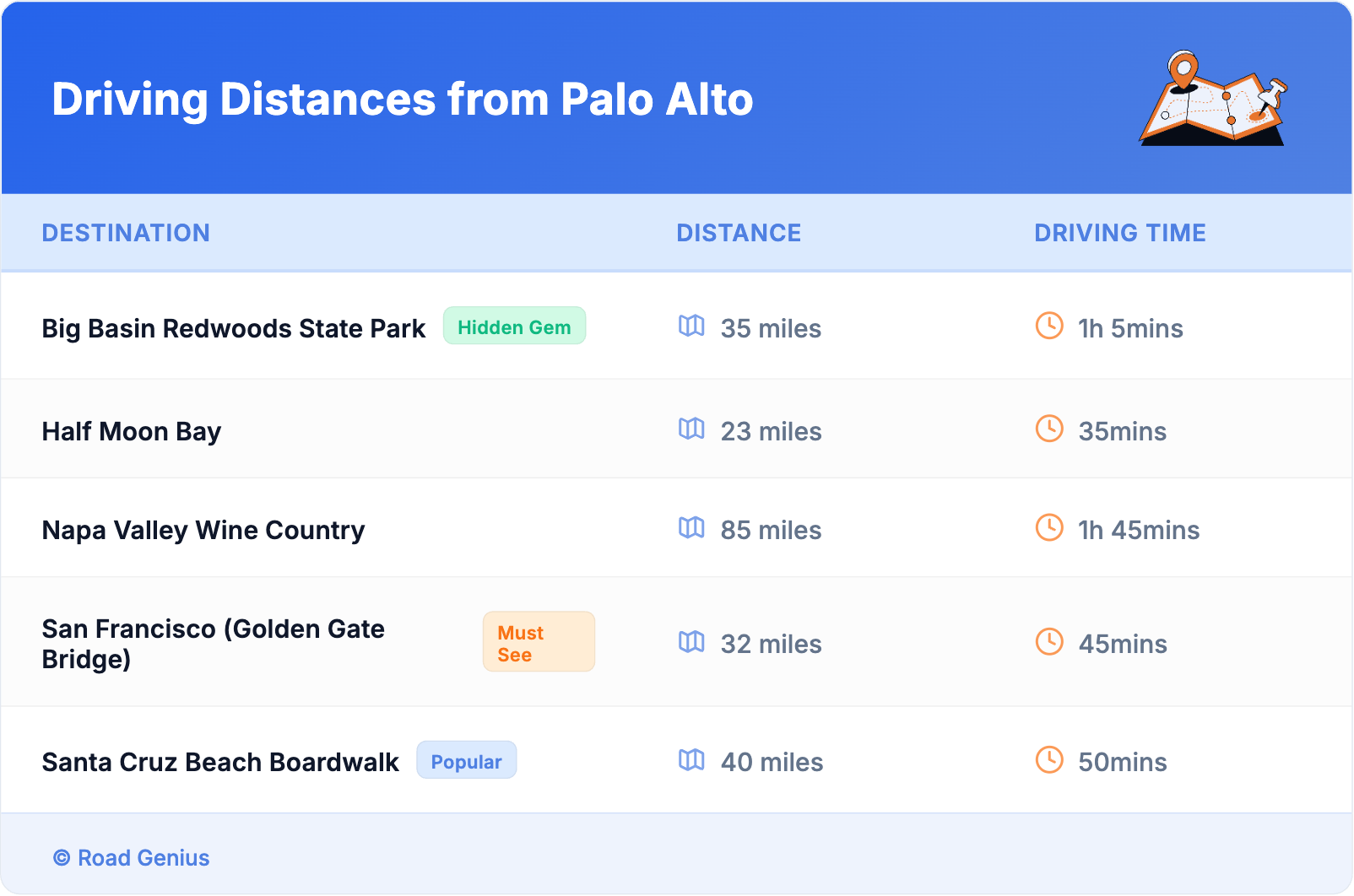This screenshot has height=896, width=1354.
Task: Select the Napa Valley Wine Country row
Action: tap(203, 530)
